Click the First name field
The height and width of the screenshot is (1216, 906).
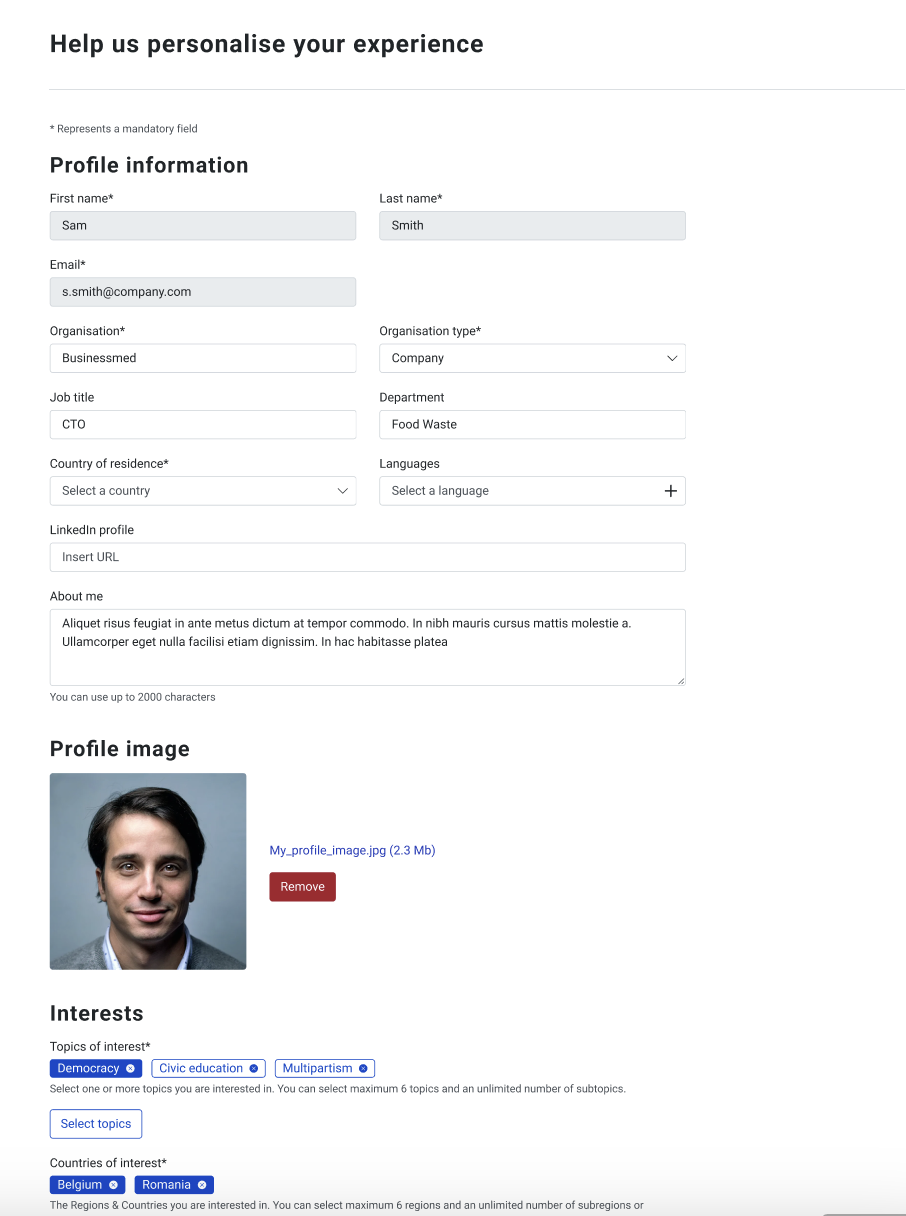(203, 225)
